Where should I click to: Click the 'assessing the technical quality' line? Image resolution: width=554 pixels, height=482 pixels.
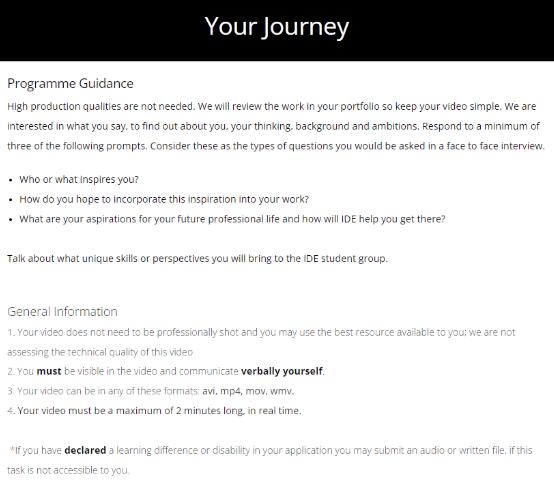[100, 352]
